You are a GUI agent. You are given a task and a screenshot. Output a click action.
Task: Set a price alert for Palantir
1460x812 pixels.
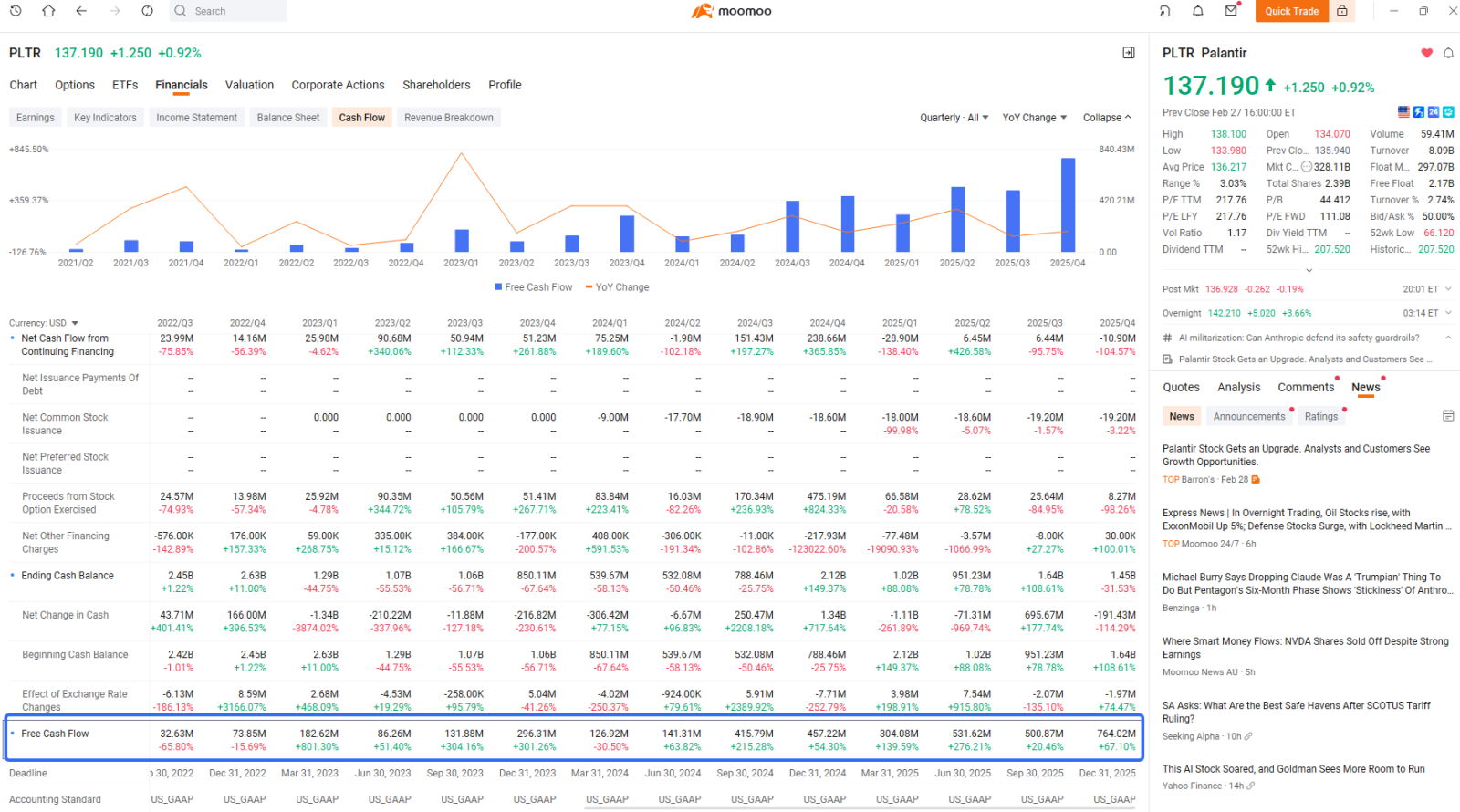[1448, 53]
